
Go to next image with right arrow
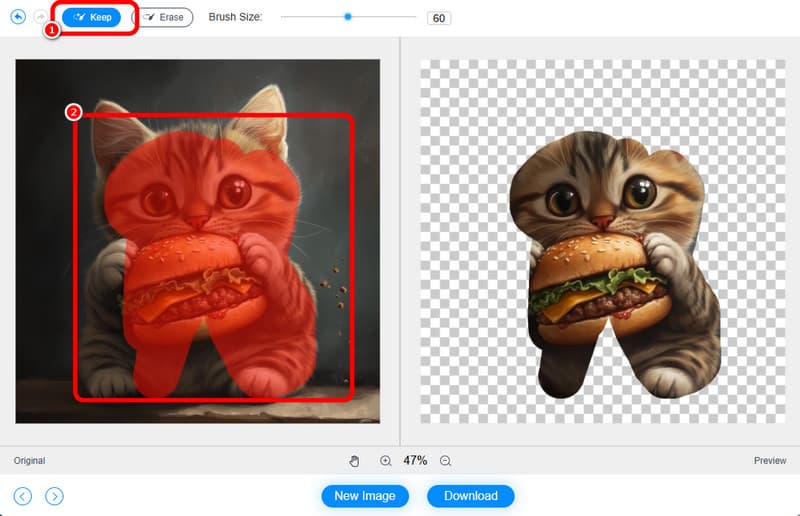pos(55,496)
